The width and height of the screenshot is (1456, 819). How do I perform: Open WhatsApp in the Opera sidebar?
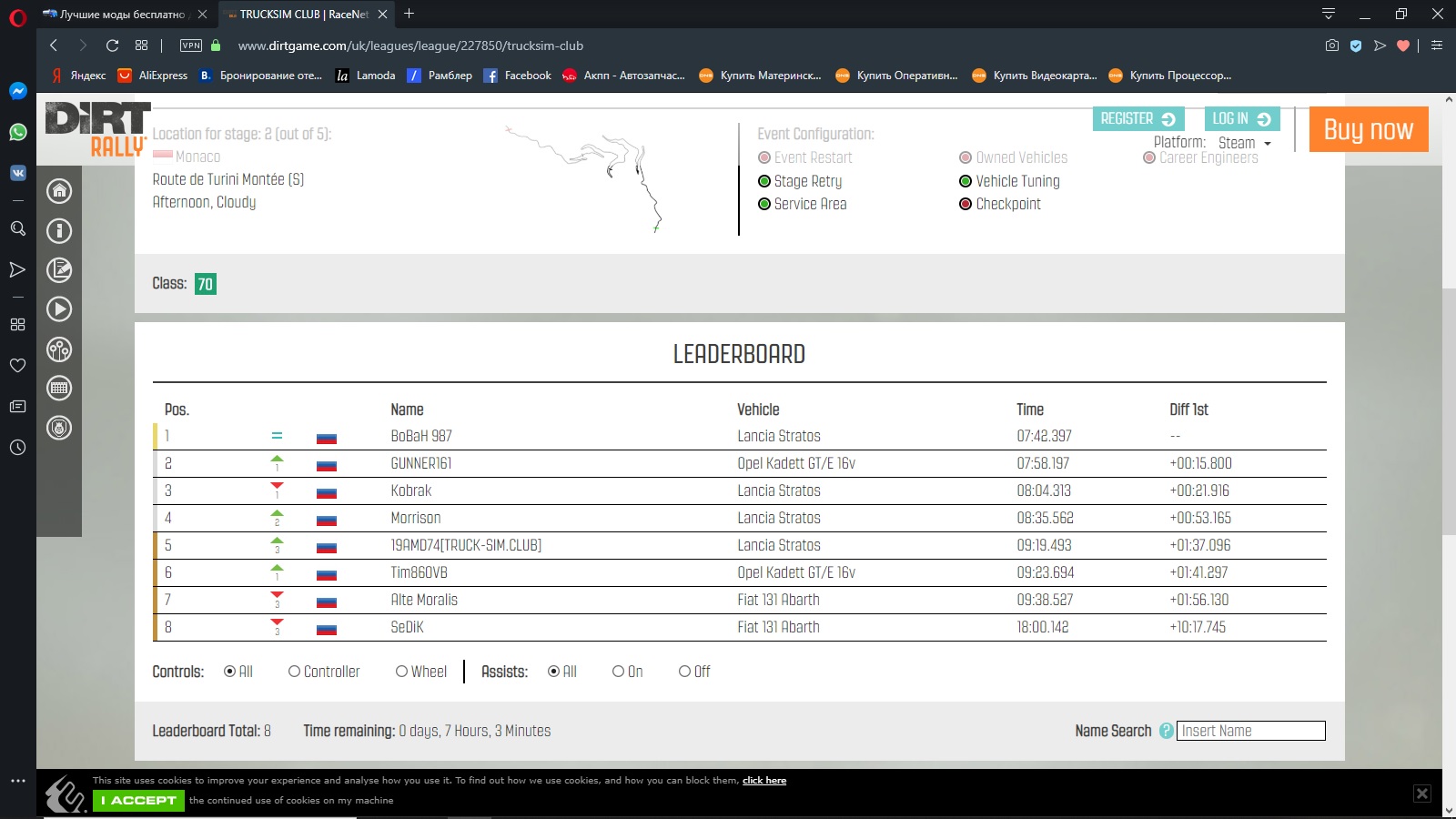coord(17,132)
